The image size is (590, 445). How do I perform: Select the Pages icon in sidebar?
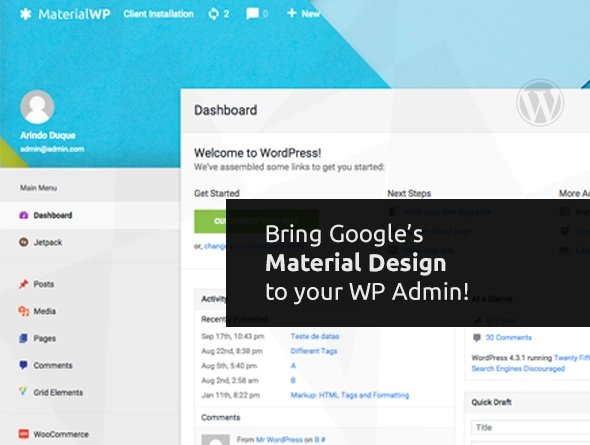pos(23,338)
